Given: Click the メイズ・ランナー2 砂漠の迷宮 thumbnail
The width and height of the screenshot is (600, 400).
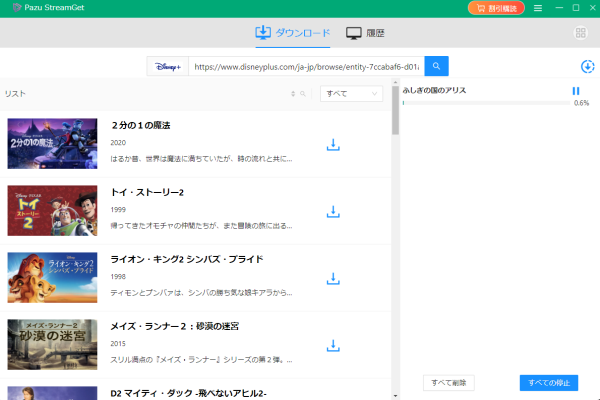Looking at the screenshot, I should (52, 344).
